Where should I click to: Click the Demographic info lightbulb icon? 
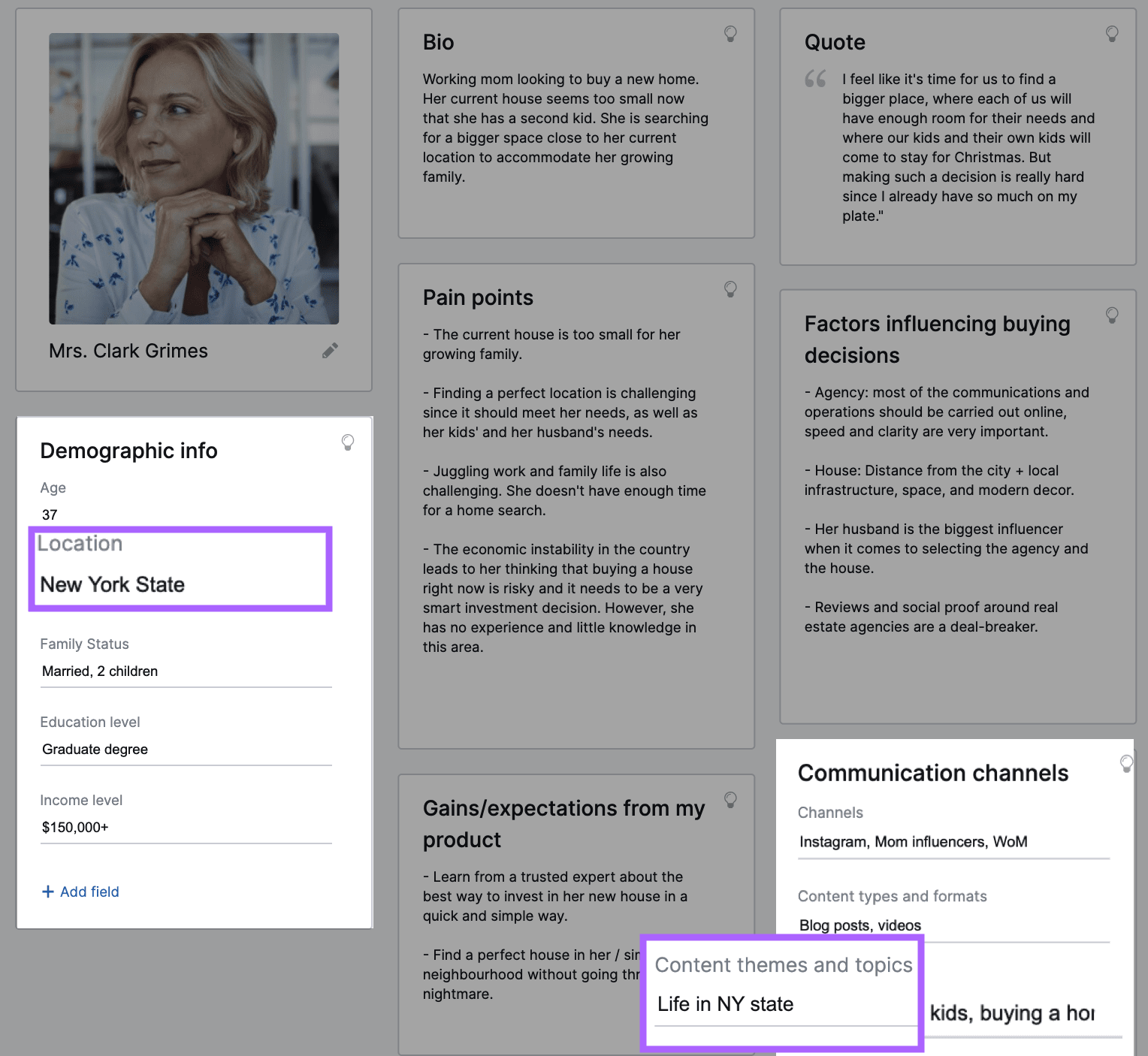coord(347,443)
